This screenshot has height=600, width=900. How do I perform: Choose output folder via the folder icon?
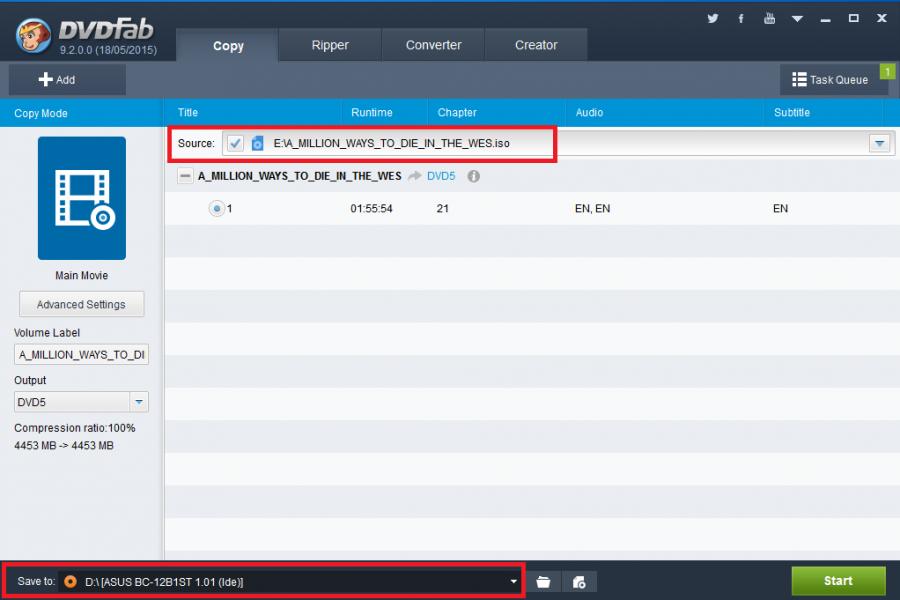543,582
